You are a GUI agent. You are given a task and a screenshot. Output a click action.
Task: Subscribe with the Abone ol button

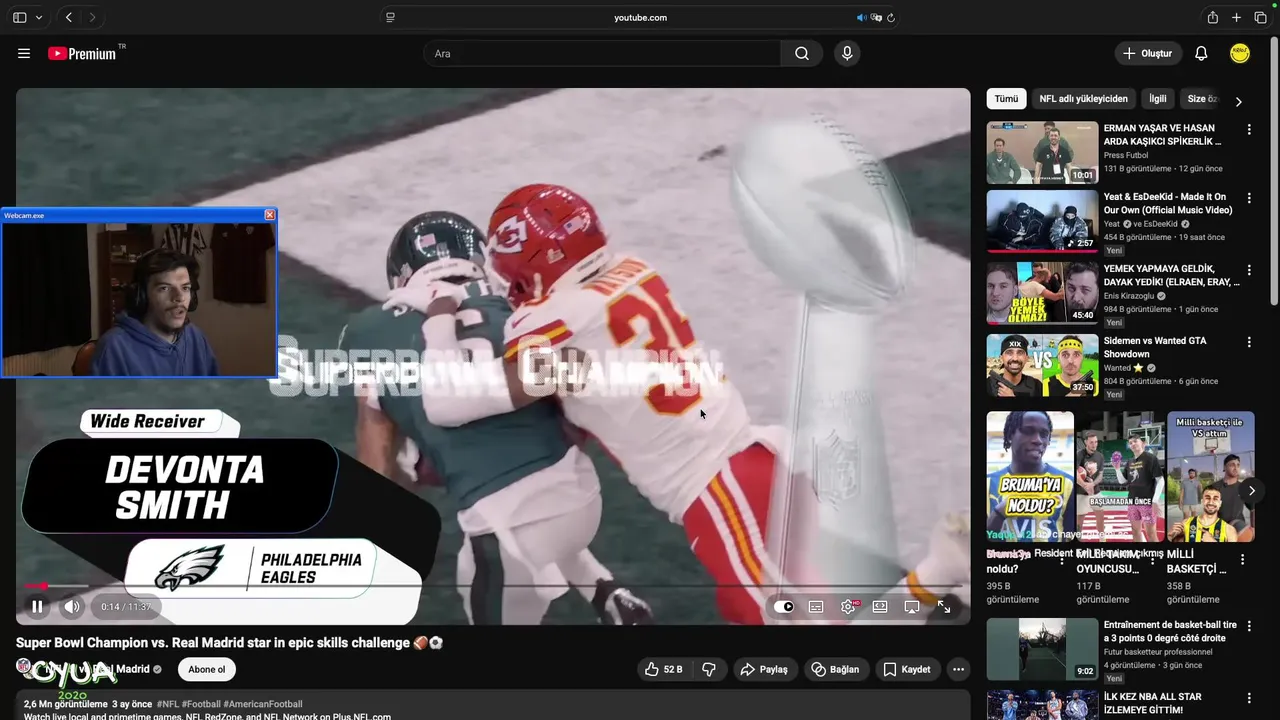207,669
